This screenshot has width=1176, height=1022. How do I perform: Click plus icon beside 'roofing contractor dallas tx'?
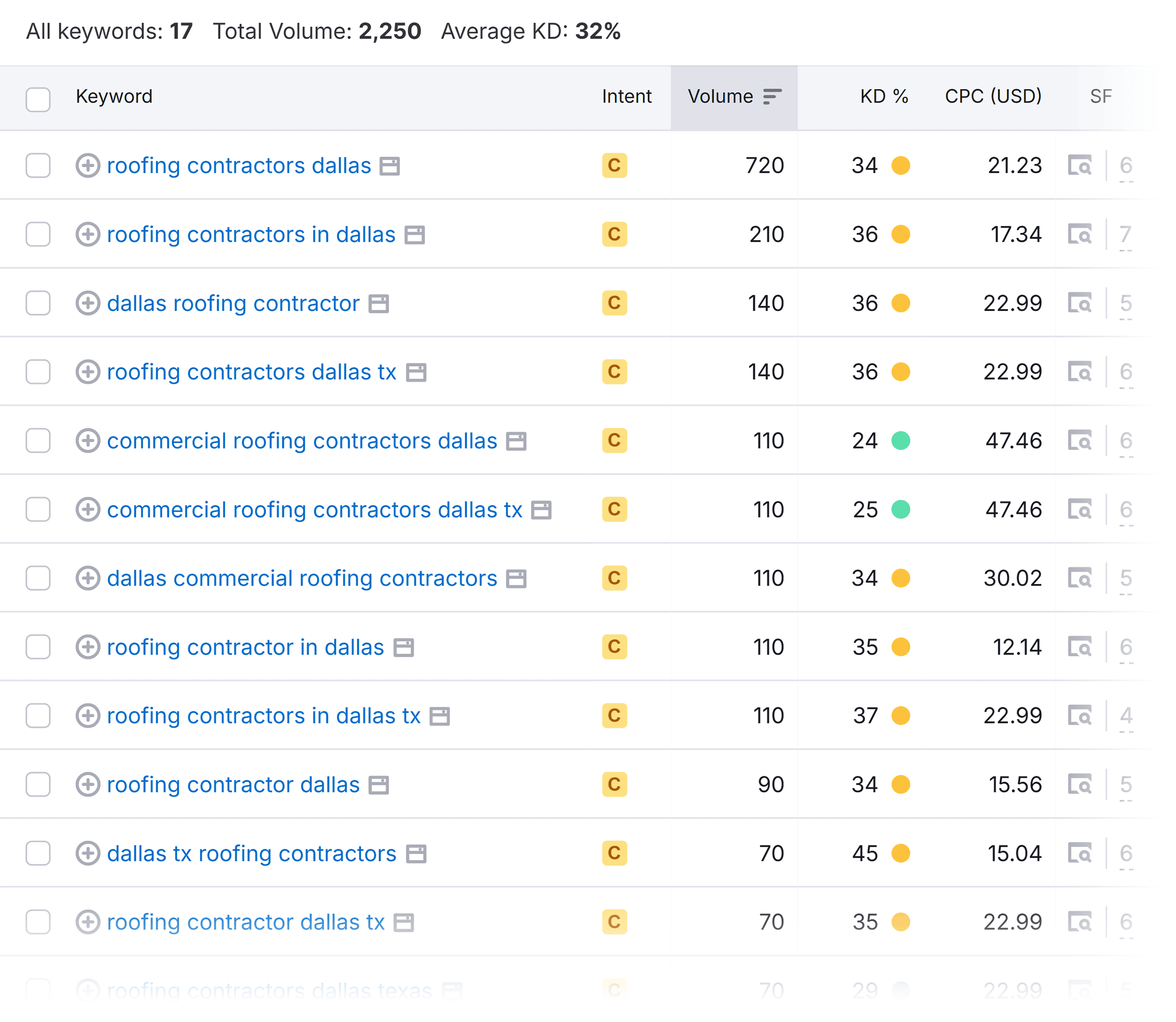coord(88,922)
